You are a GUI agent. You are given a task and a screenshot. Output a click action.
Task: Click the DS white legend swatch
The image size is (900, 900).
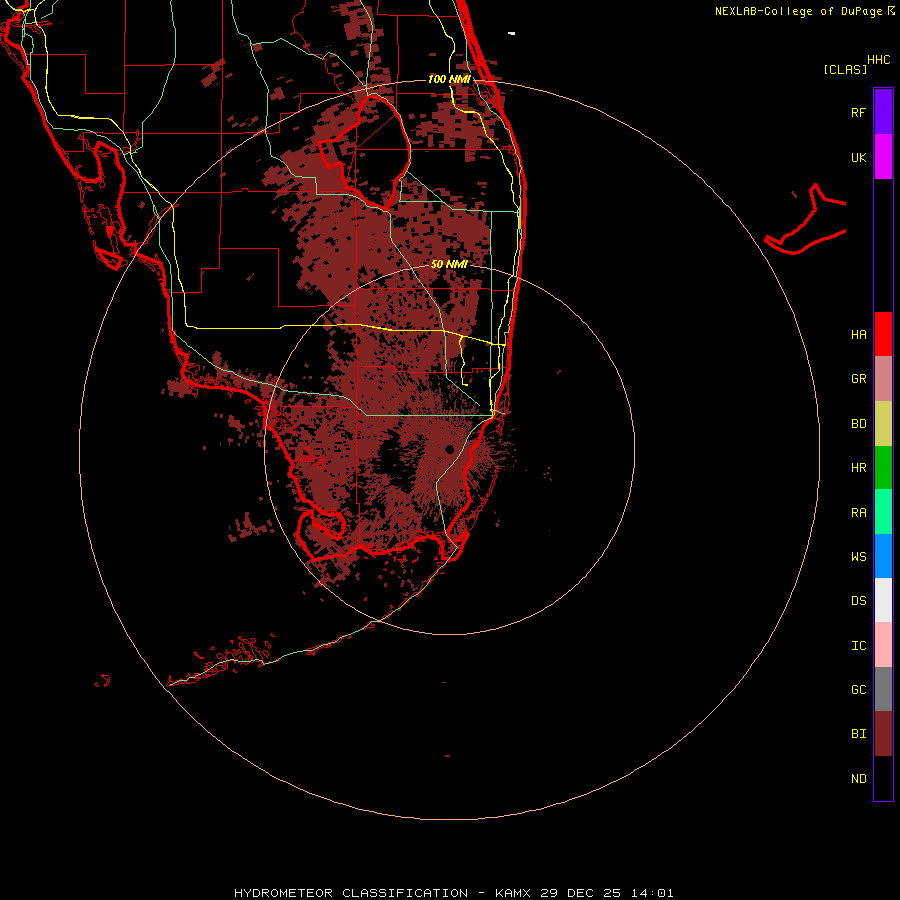coord(883,600)
